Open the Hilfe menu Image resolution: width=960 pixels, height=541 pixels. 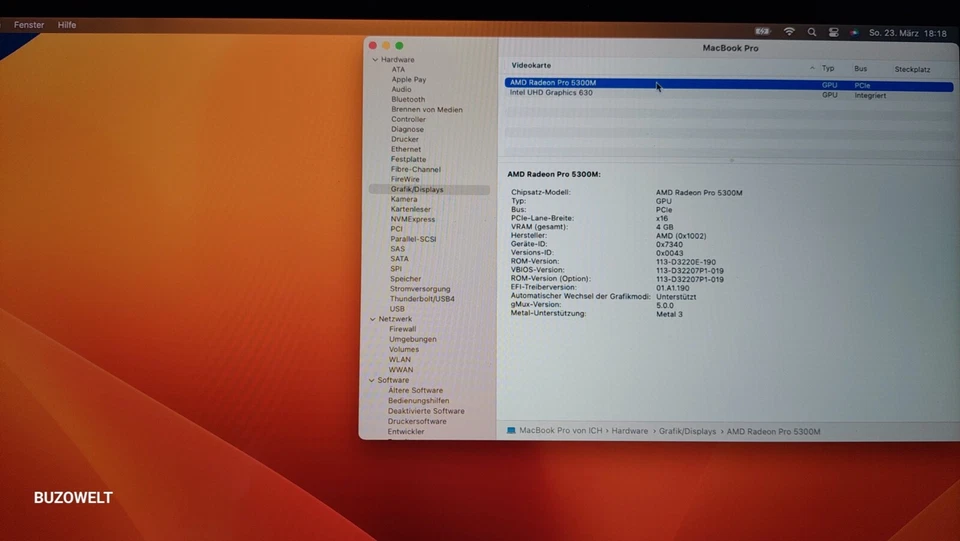click(67, 25)
